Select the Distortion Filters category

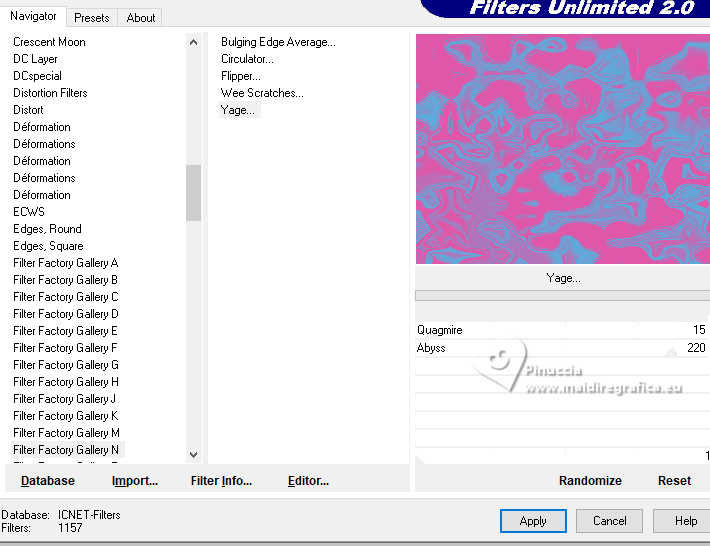(x=50, y=93)
